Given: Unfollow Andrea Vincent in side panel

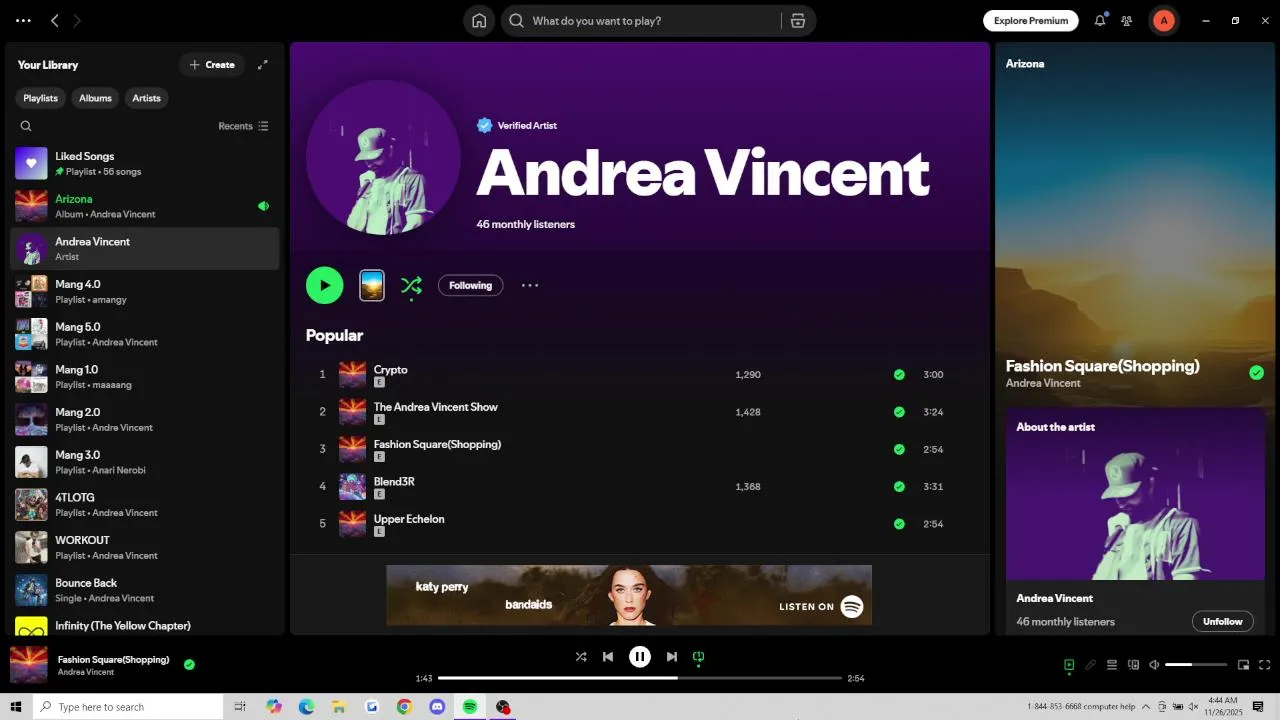Looking at the screenshot, I should pyautogui.click(x=1222, y=621).
